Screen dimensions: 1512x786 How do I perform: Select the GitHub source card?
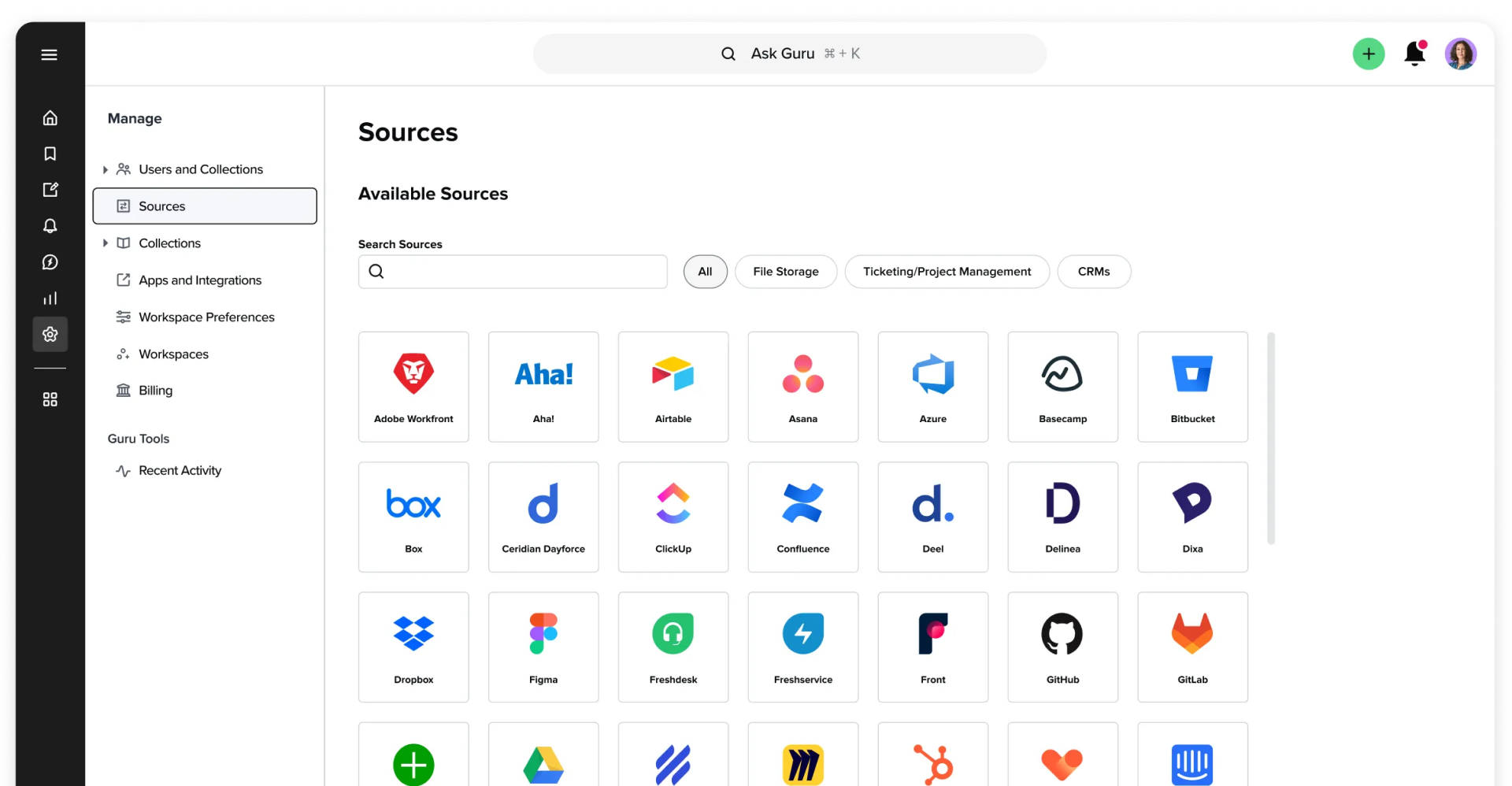[1063, 647]
